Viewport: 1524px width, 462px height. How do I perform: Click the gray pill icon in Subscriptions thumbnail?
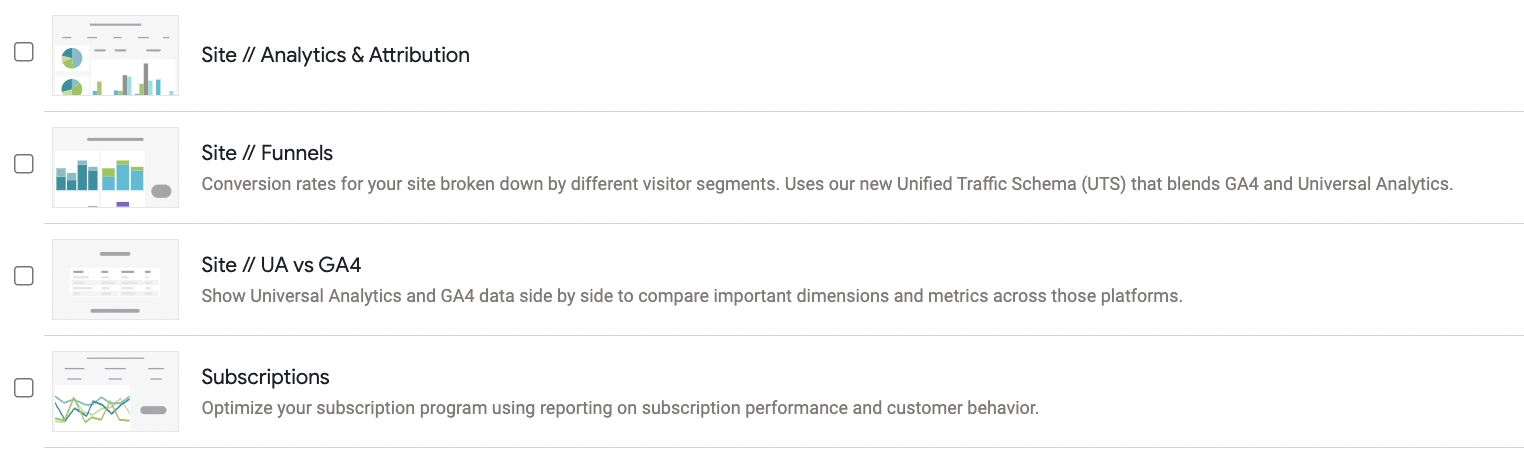click(153, 410)
